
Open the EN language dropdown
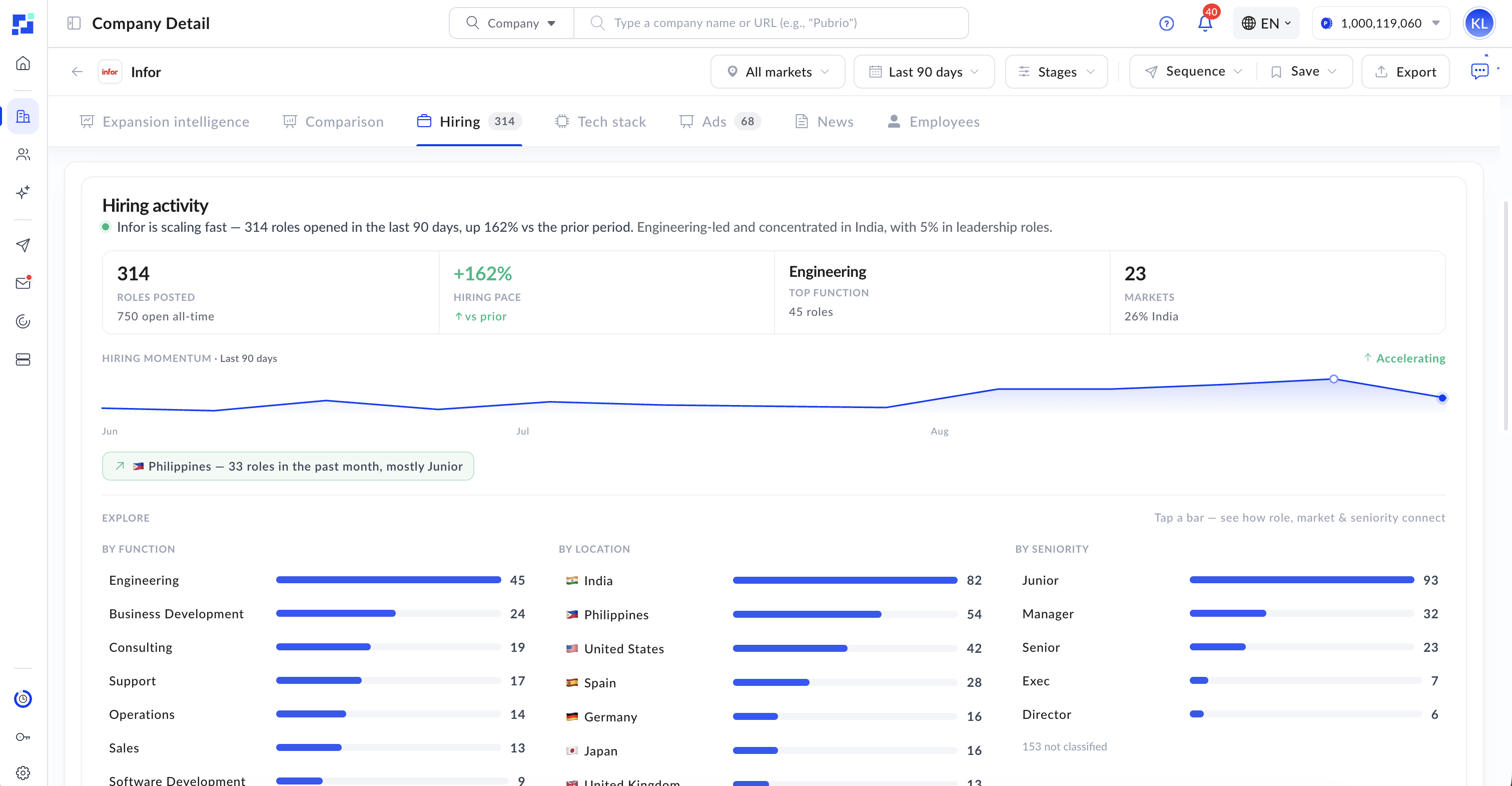pos(1266,24)
